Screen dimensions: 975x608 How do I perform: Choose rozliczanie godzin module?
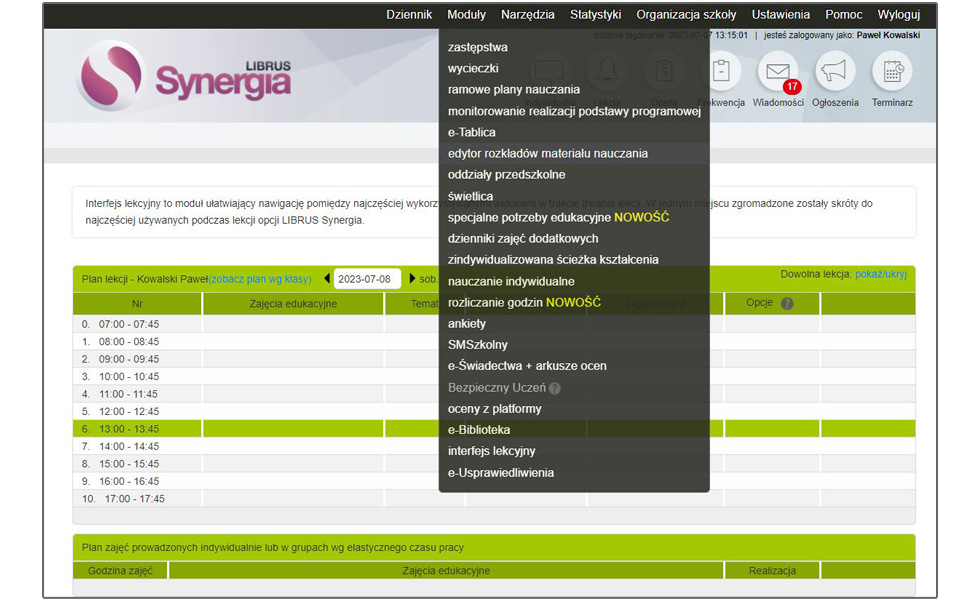(524, 303)
